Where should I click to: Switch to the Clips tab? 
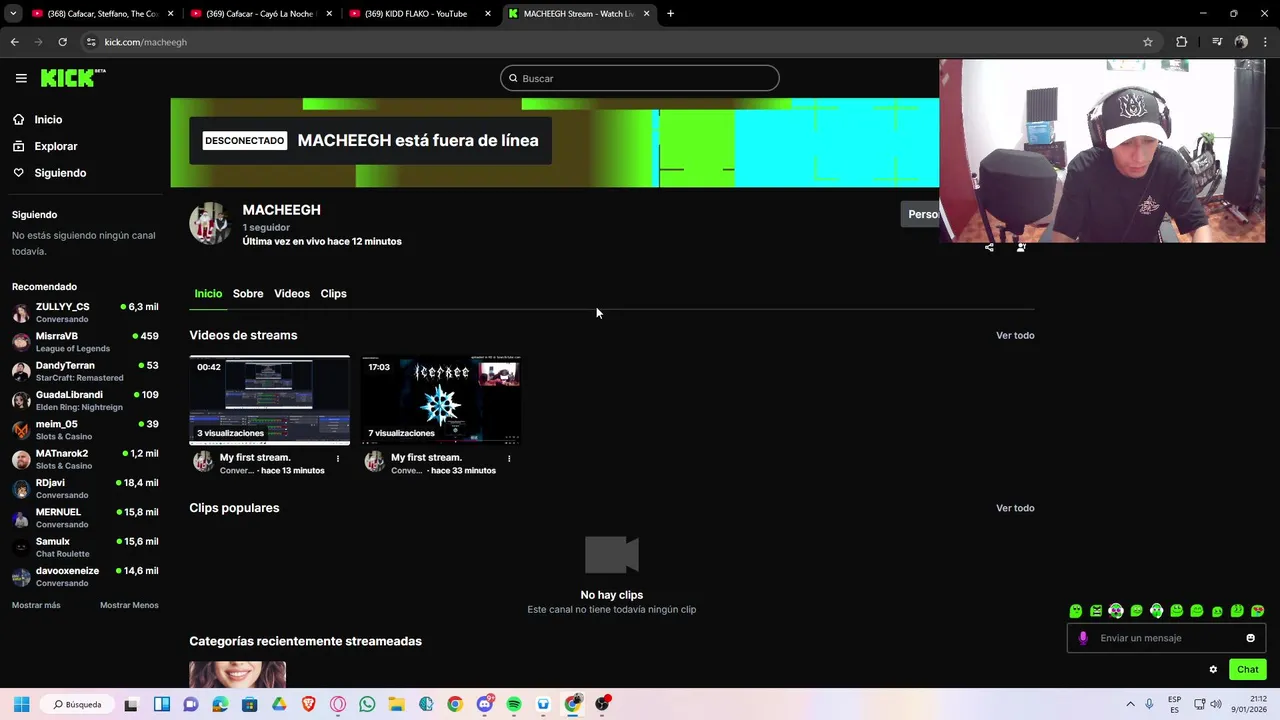[333, 294]
